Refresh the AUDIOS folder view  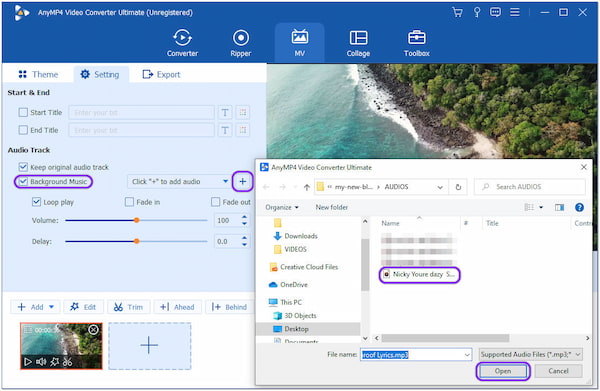[x=458, y=187]
